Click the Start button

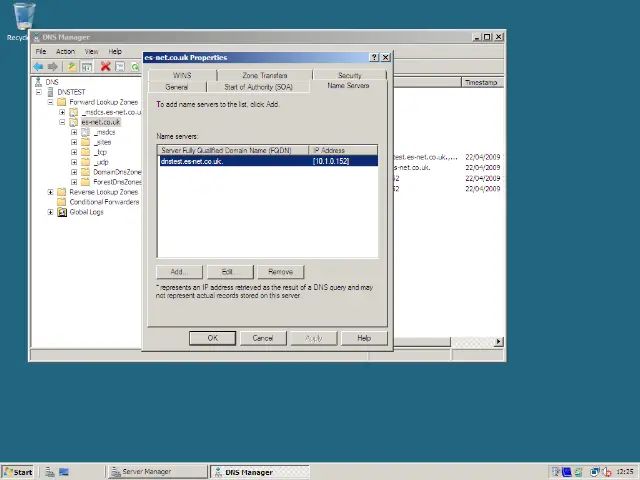(x=18, y=472)
